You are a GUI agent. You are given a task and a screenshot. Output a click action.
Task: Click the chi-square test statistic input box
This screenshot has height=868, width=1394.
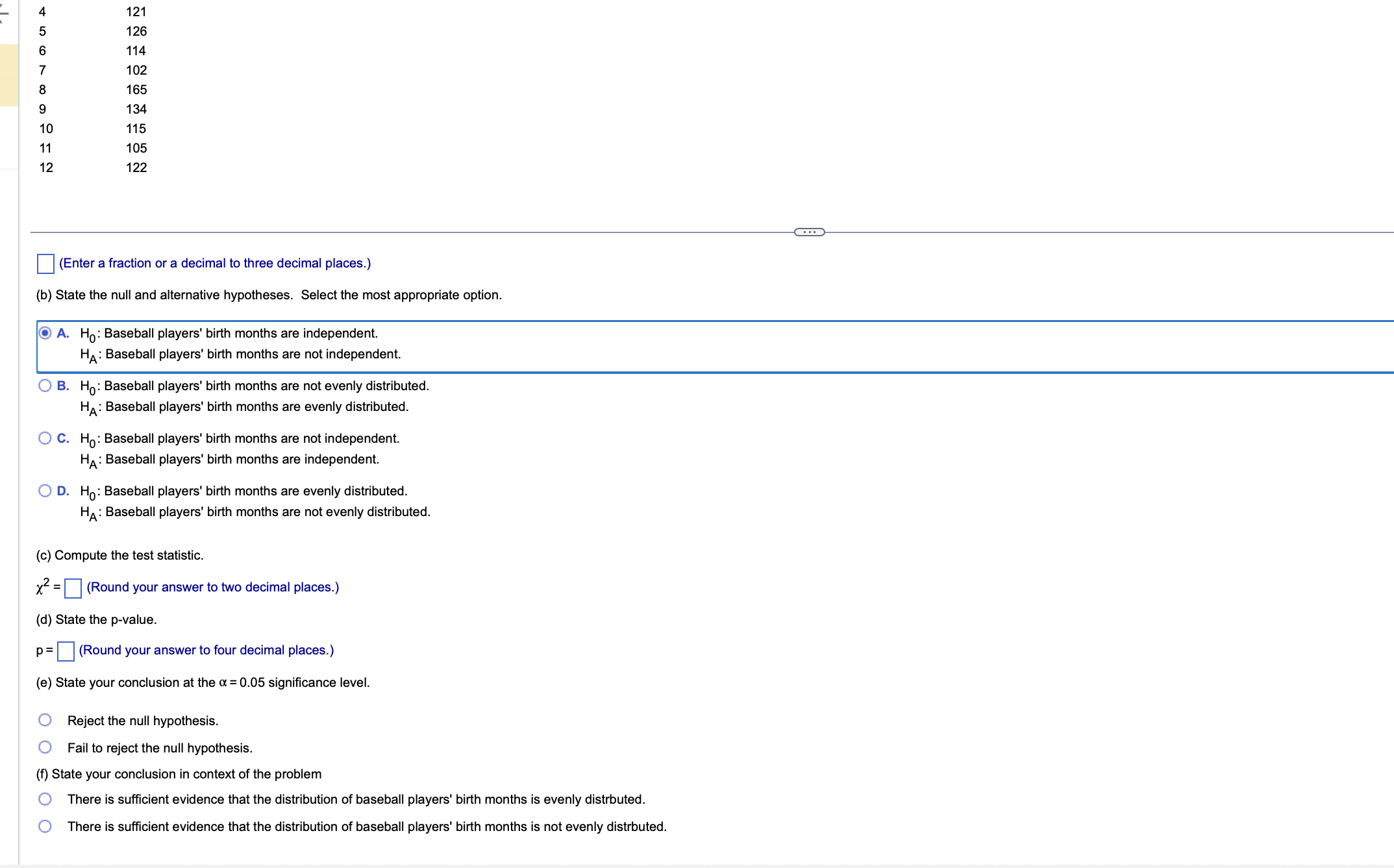pyautogui.click(x=73, y=588)
